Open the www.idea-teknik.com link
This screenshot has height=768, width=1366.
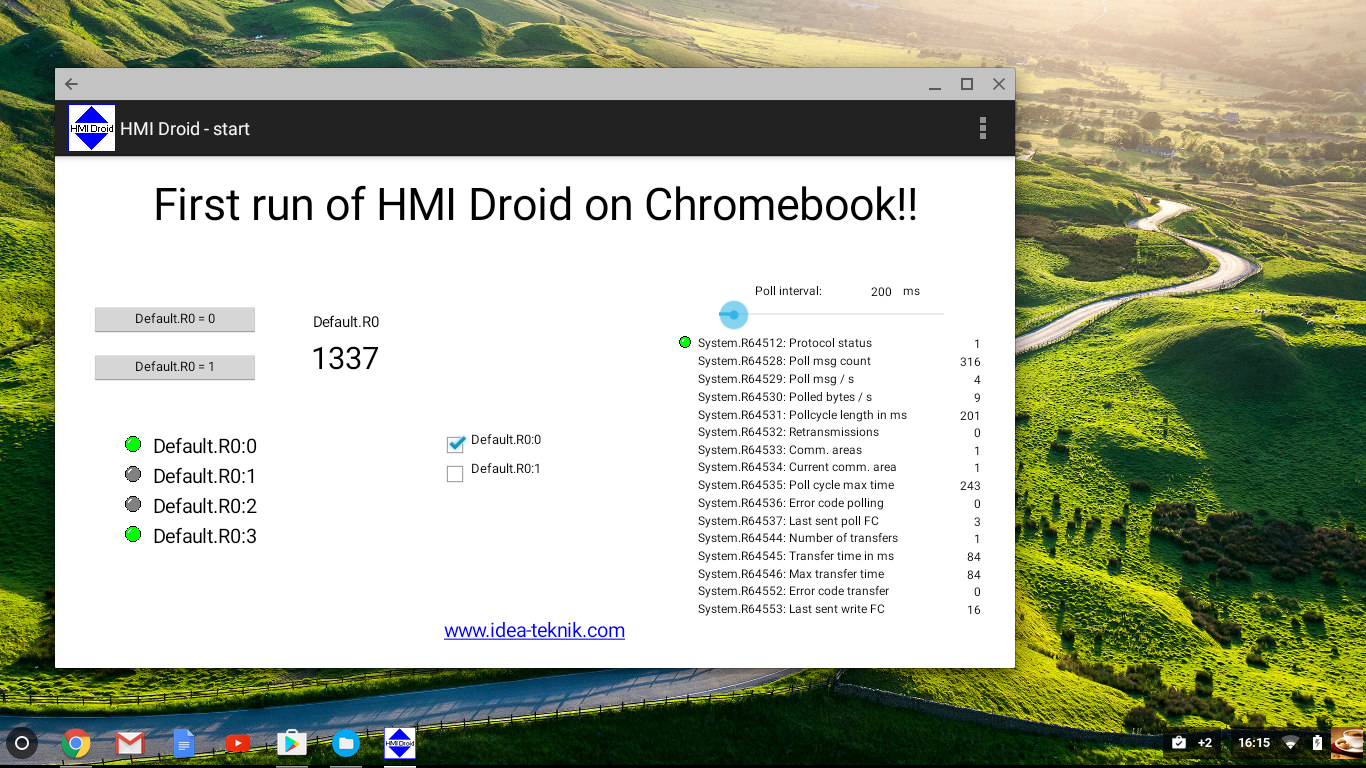(x=534, y=631)
